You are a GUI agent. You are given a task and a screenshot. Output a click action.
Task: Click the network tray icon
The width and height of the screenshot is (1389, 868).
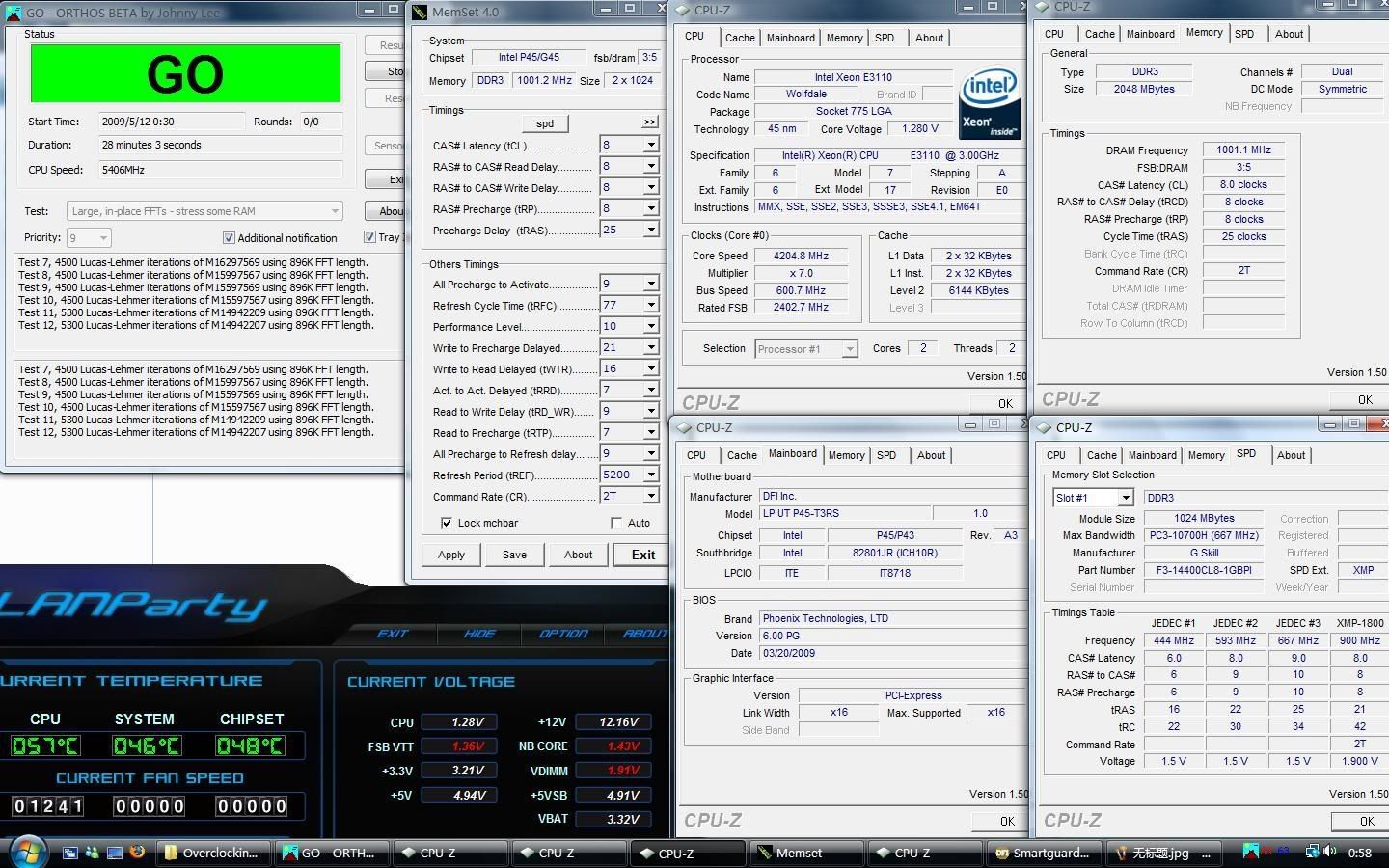(1312, 852)
